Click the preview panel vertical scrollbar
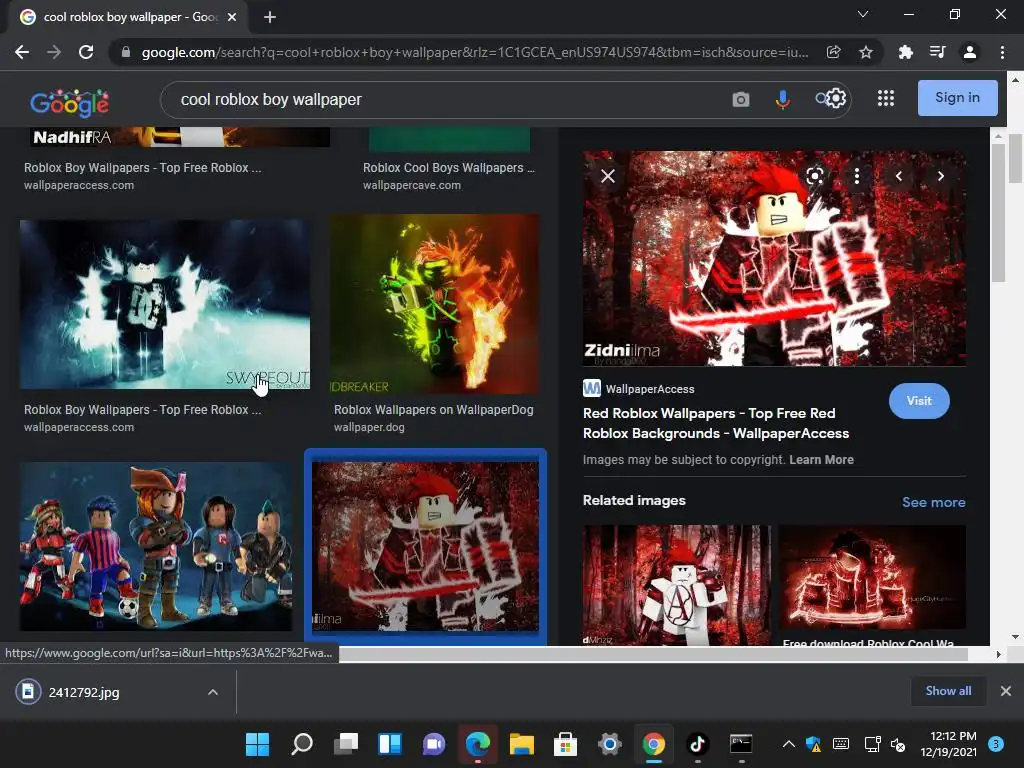This screenshot has height=768, width=1024. pyautogui.click(x=997, y=213)
